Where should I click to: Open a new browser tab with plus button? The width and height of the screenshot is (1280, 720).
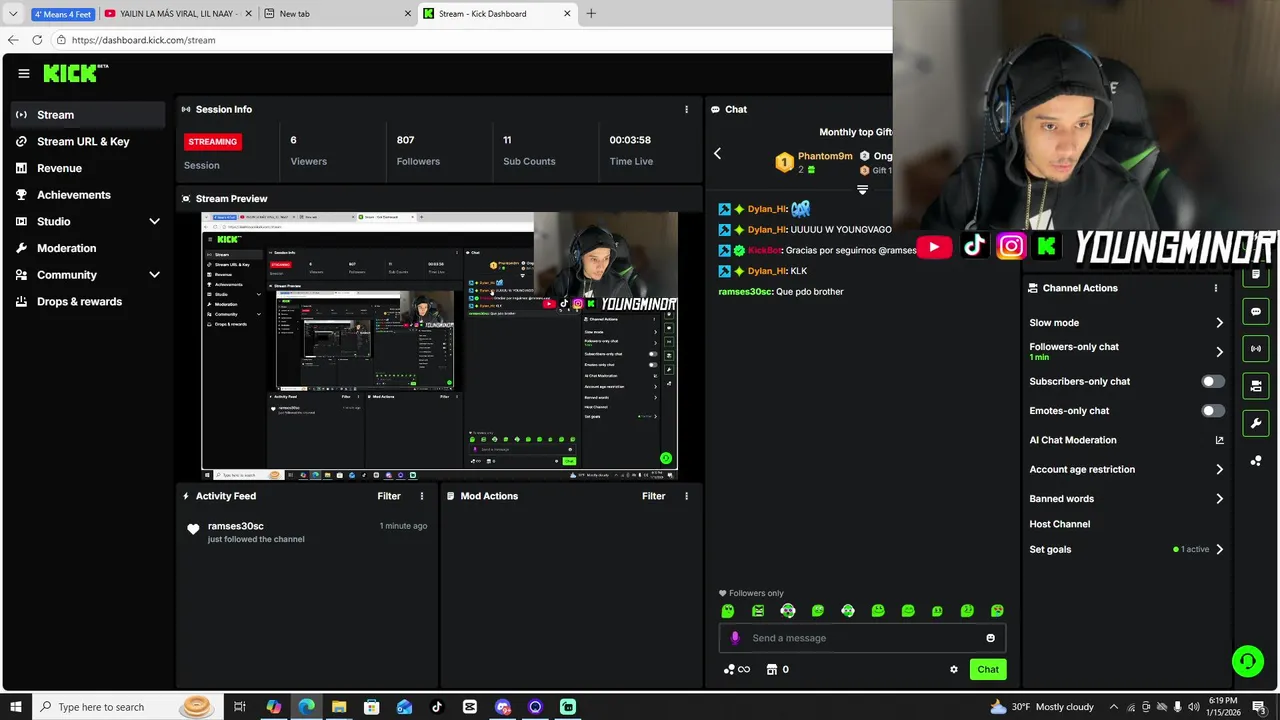click(x=591, y=13)
